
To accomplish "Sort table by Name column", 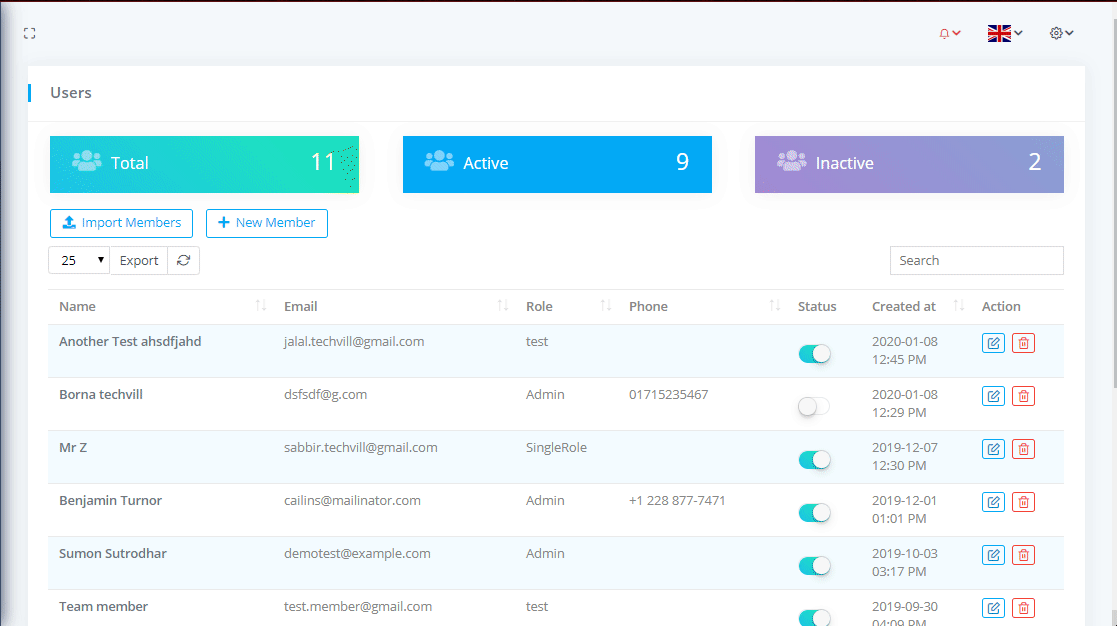I will [x=160, y=306].
